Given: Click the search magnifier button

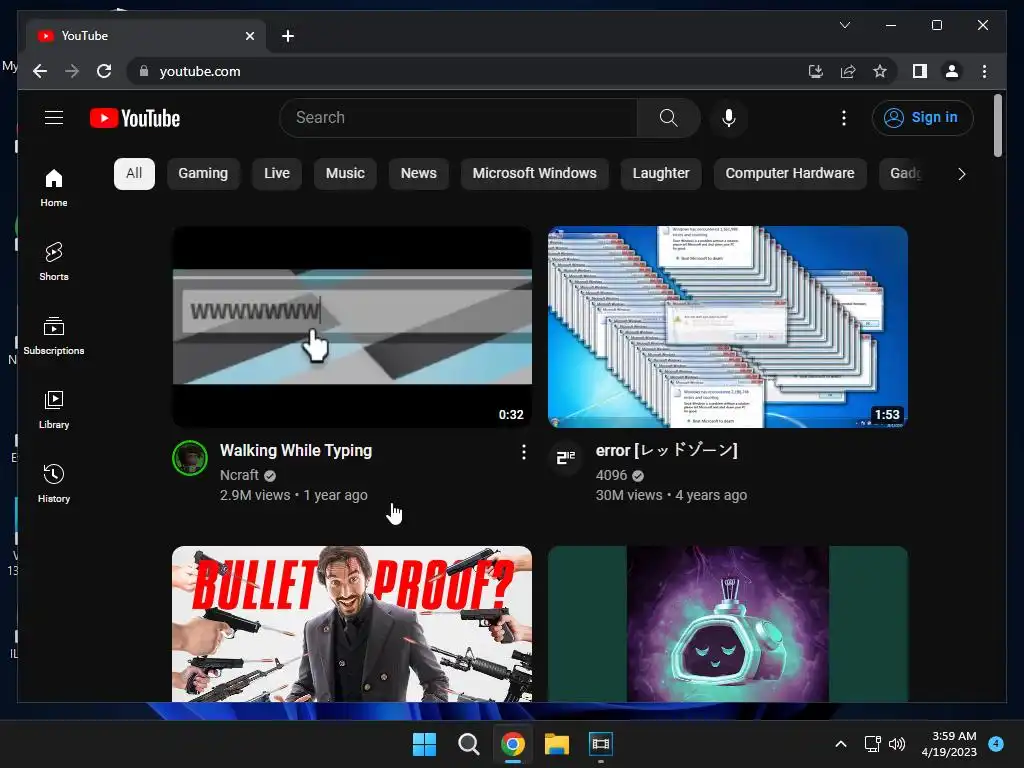Looking at the screenshot, I should click(668, 118).
